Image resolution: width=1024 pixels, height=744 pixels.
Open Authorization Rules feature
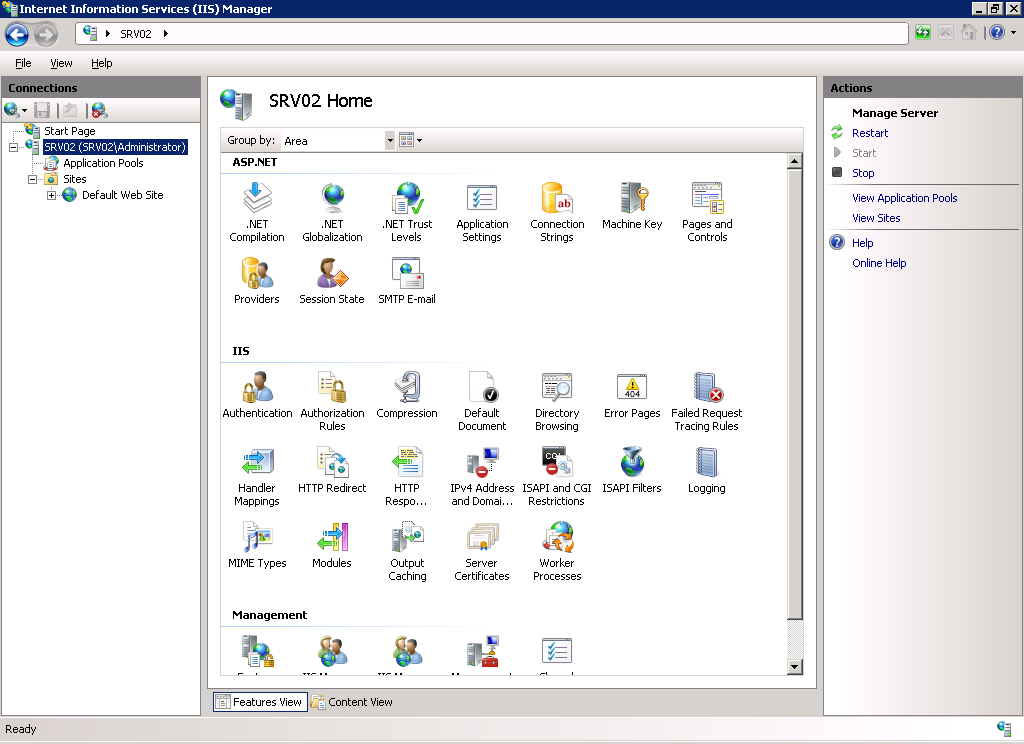(332, 401)
